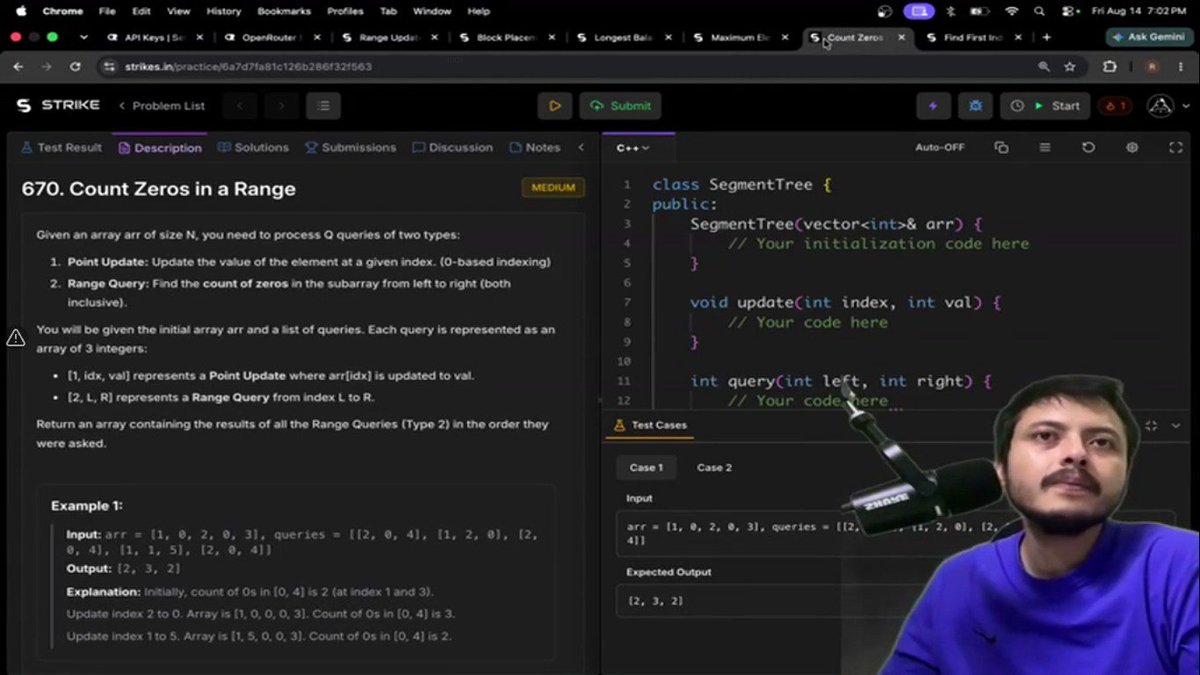The width and height of the screenshot is (1200, 675).
Task: Click the Ask Gemini button
Action: coord(1149,37)
